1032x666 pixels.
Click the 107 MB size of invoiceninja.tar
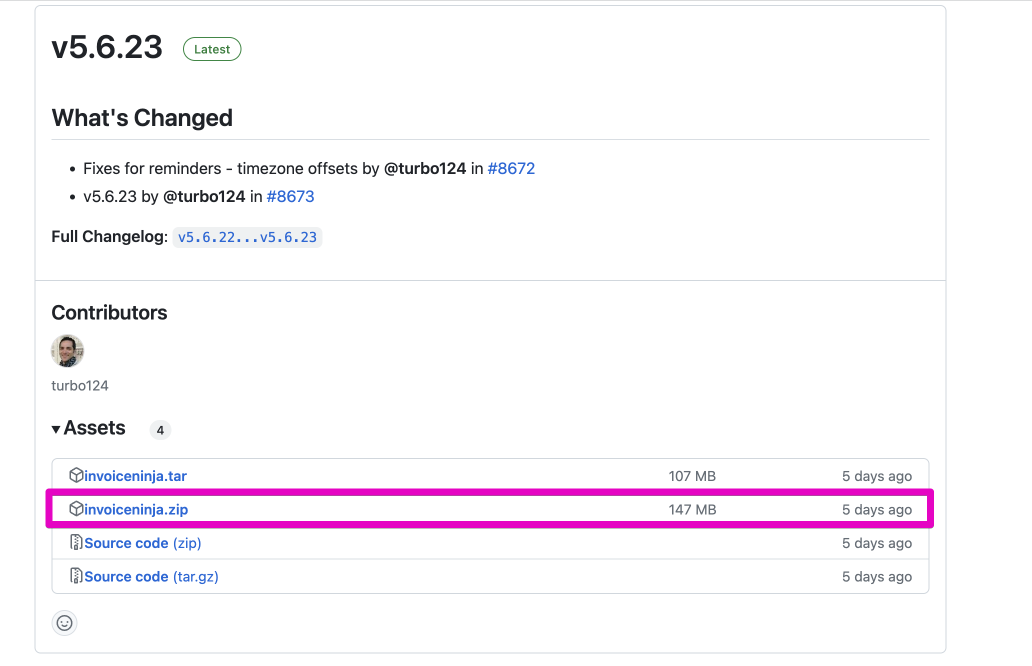[692, 476]
